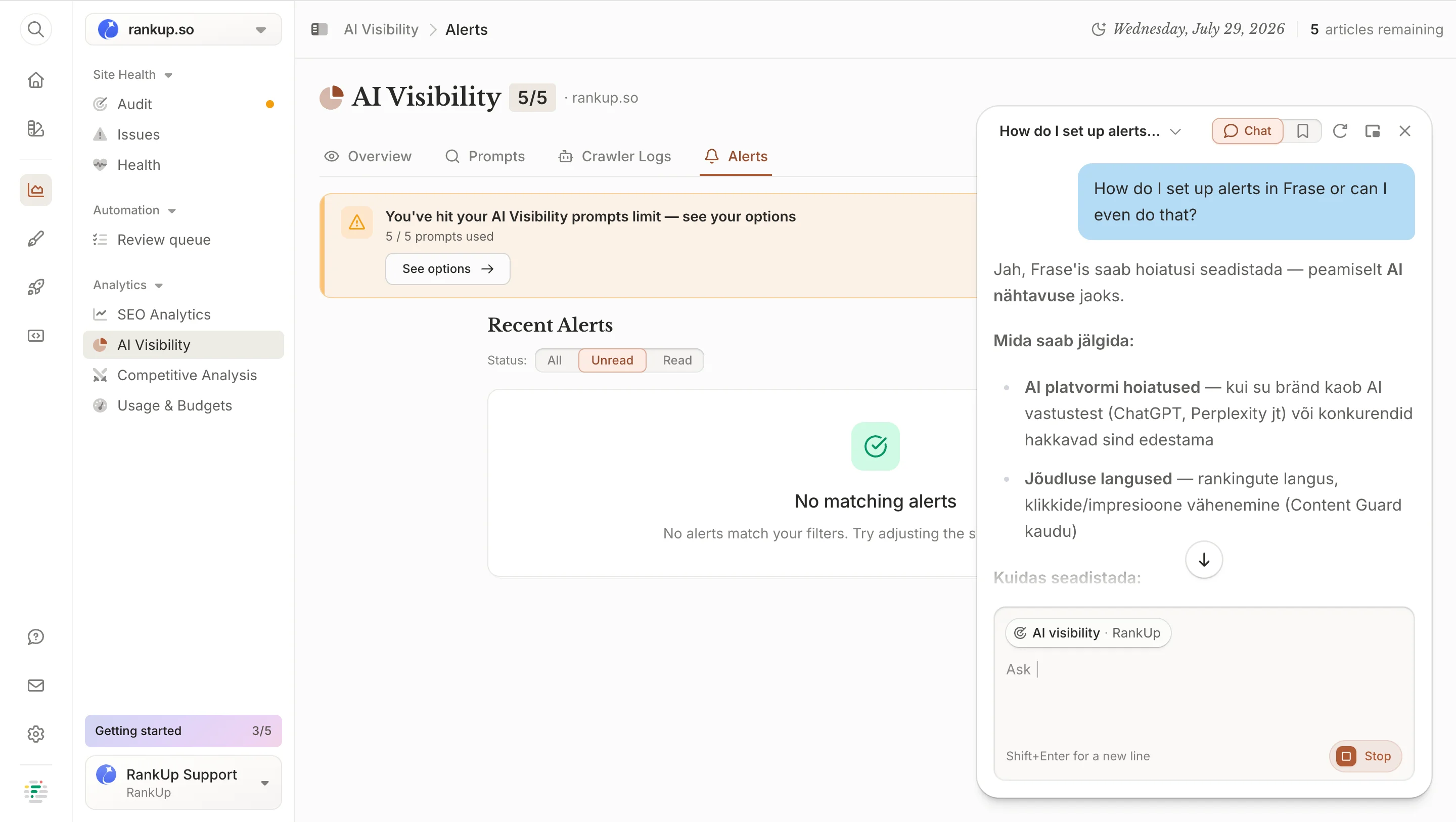Go to the home icon in the left rail
Viewport: 1456px width, 822px height.
[x=35, y=80]
